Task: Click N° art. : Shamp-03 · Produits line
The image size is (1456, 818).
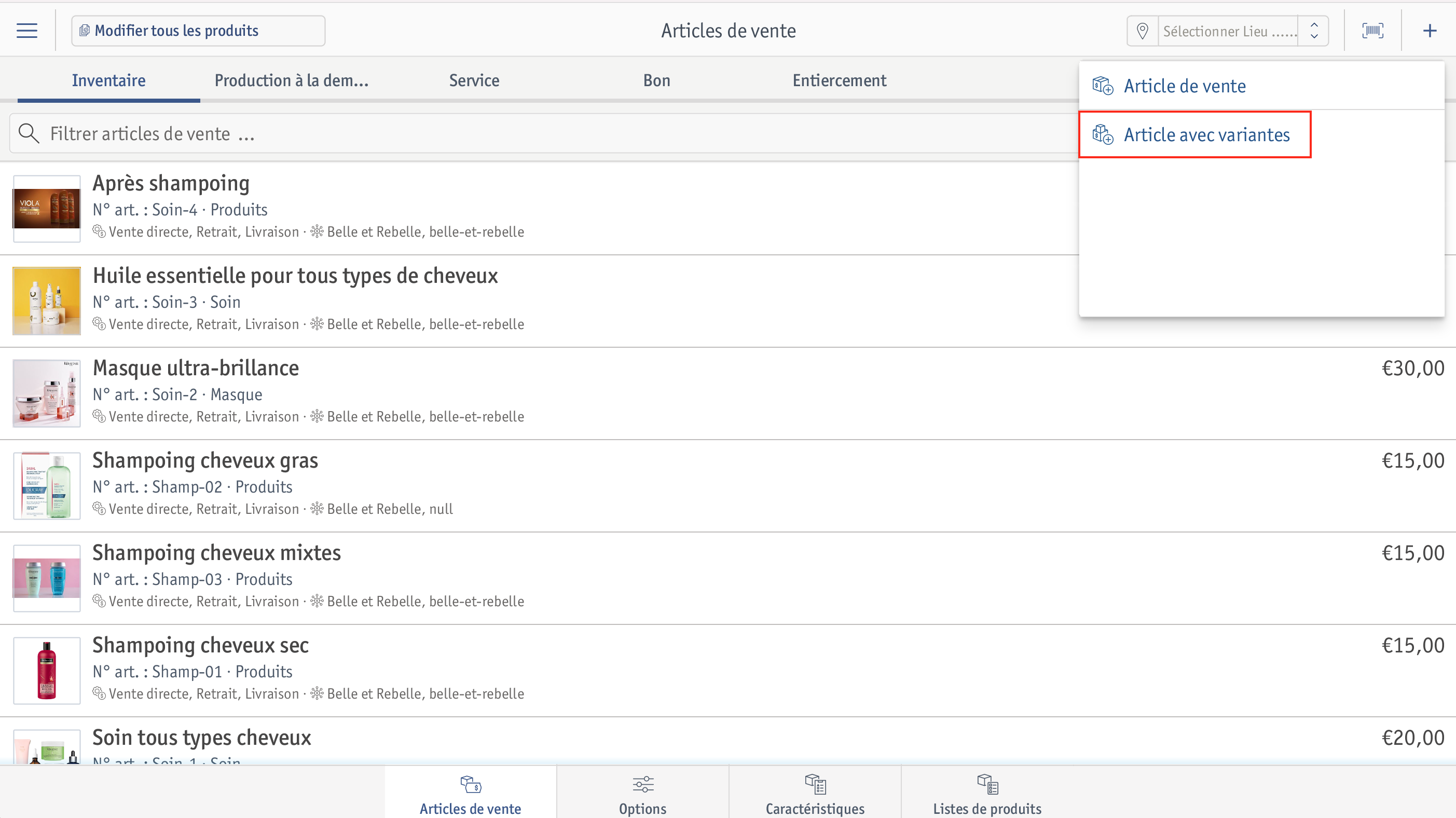Action: click(x=192, y=579)
